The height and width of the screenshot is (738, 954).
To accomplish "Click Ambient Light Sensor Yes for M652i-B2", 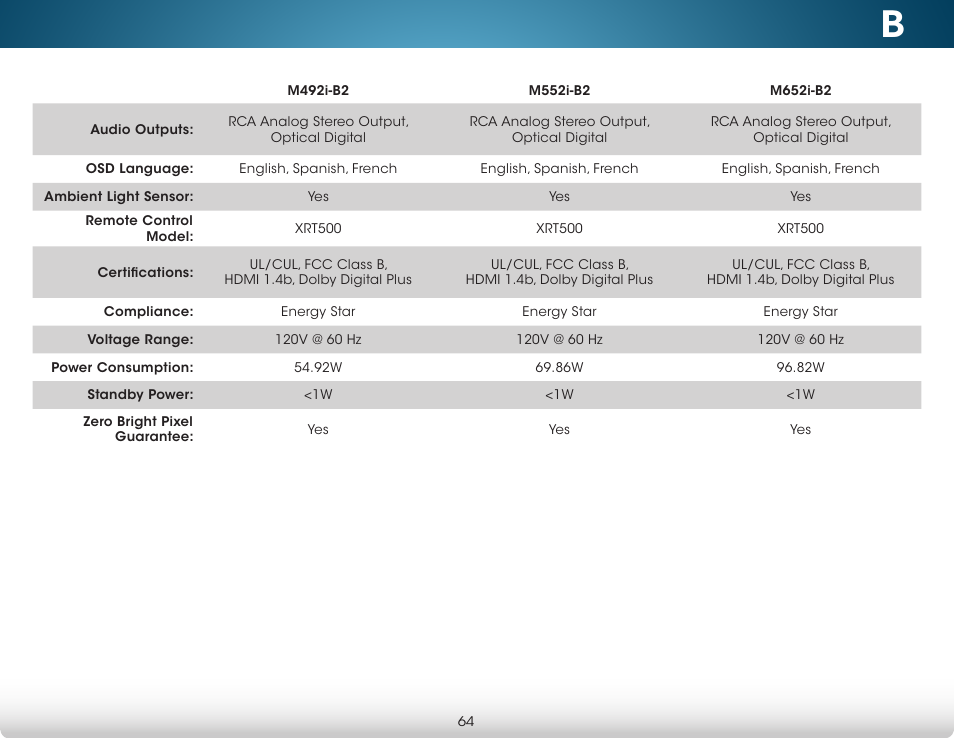I will (x=800, y=197).
